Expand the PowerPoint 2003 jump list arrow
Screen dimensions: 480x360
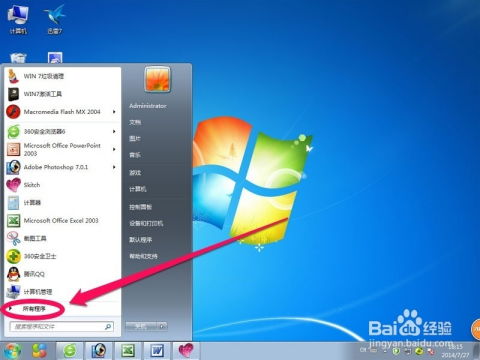(x=114, y=149)
